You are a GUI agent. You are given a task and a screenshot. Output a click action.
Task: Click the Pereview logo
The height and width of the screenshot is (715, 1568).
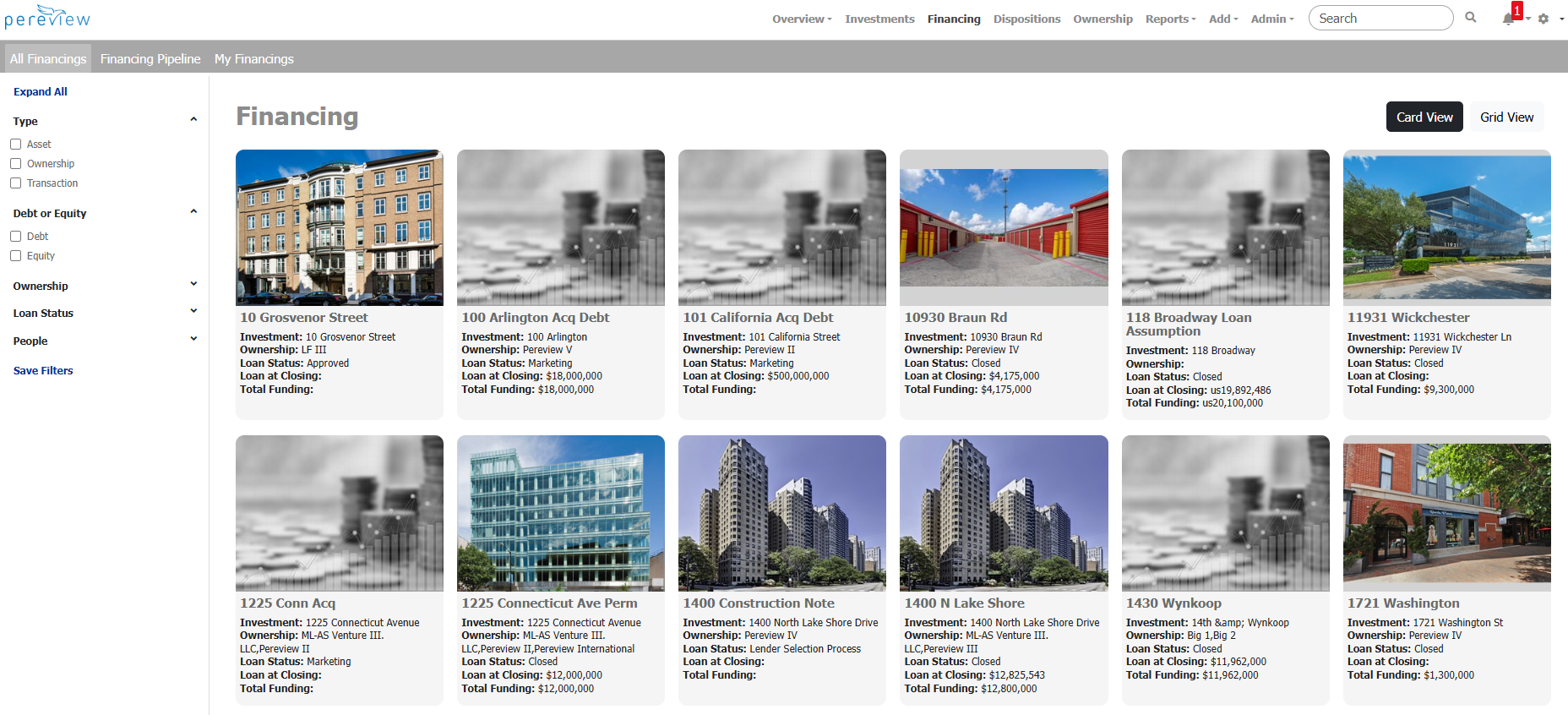(x=47, y=17)
